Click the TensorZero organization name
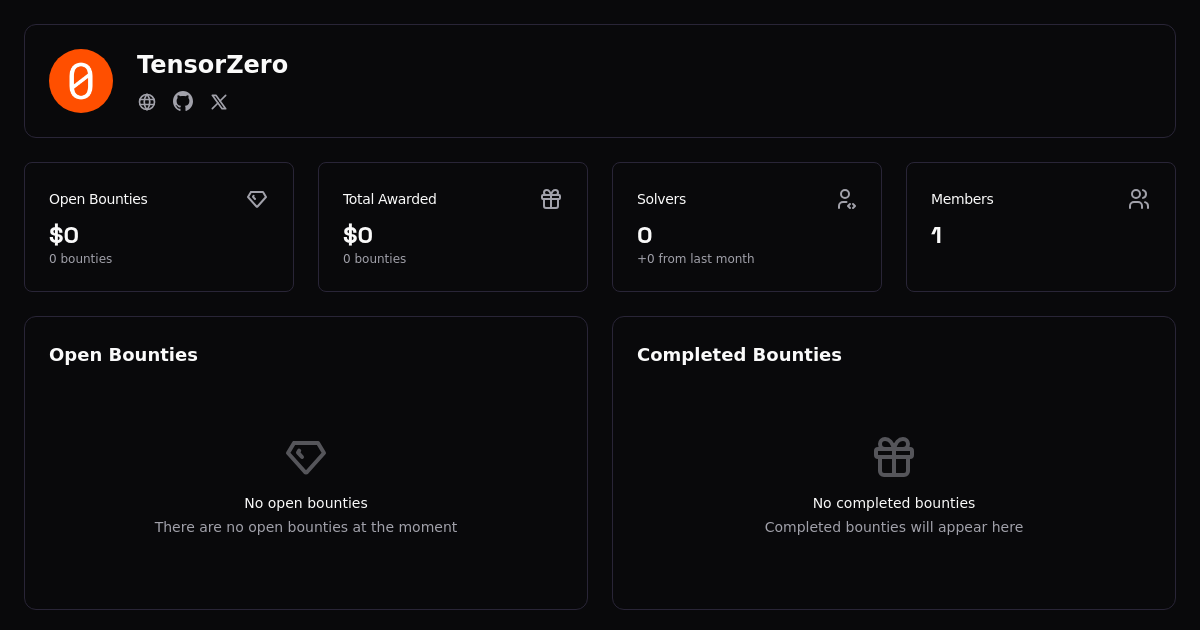1200x630 pixels. (x=212, y=65)
